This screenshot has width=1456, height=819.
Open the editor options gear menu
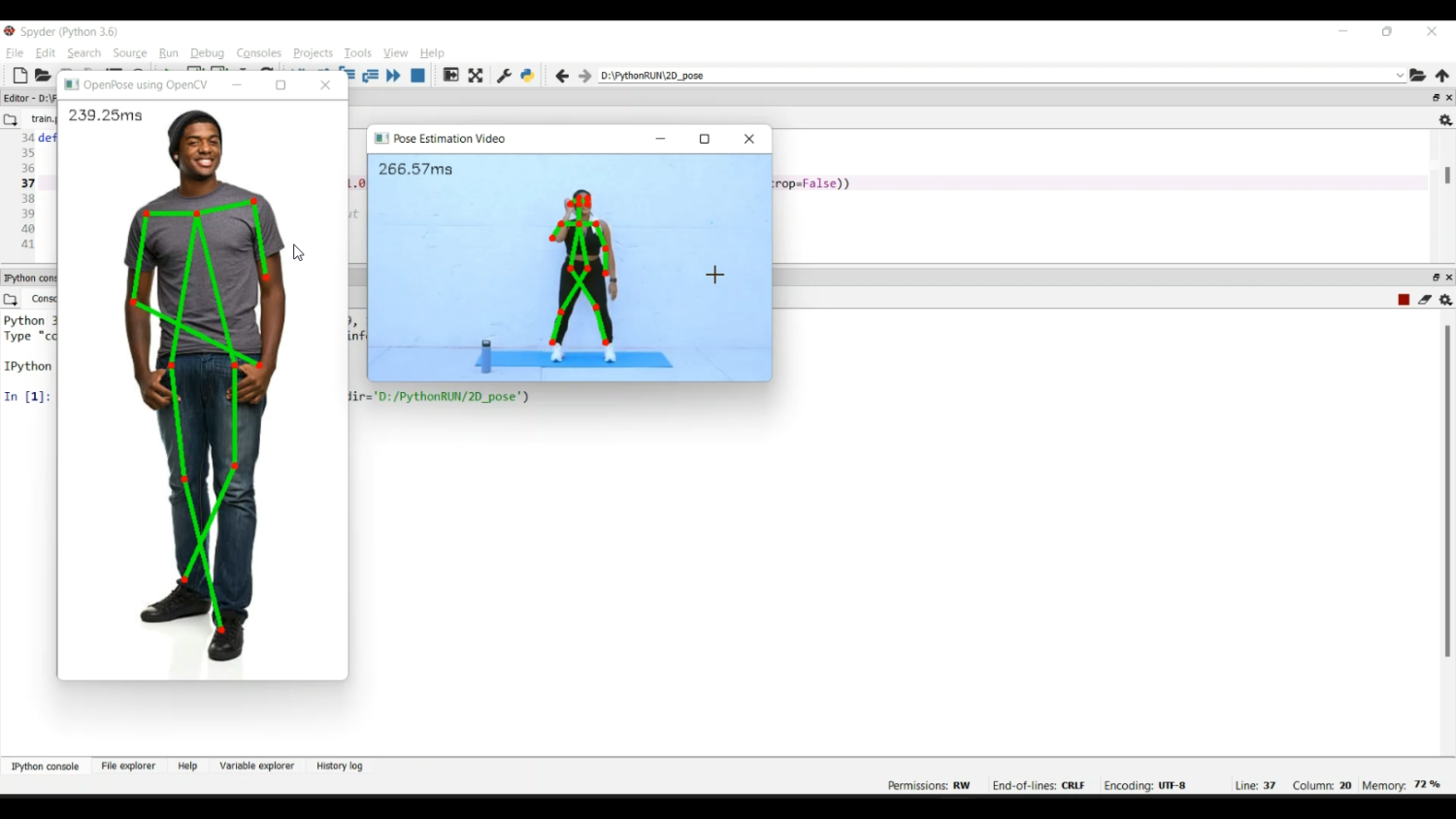[1445, 120]
